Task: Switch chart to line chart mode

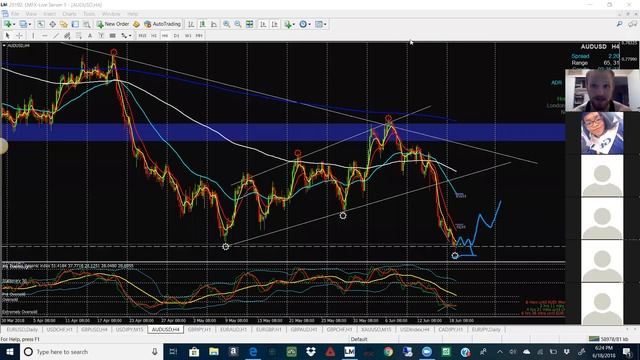Action: tap(214, 24)
